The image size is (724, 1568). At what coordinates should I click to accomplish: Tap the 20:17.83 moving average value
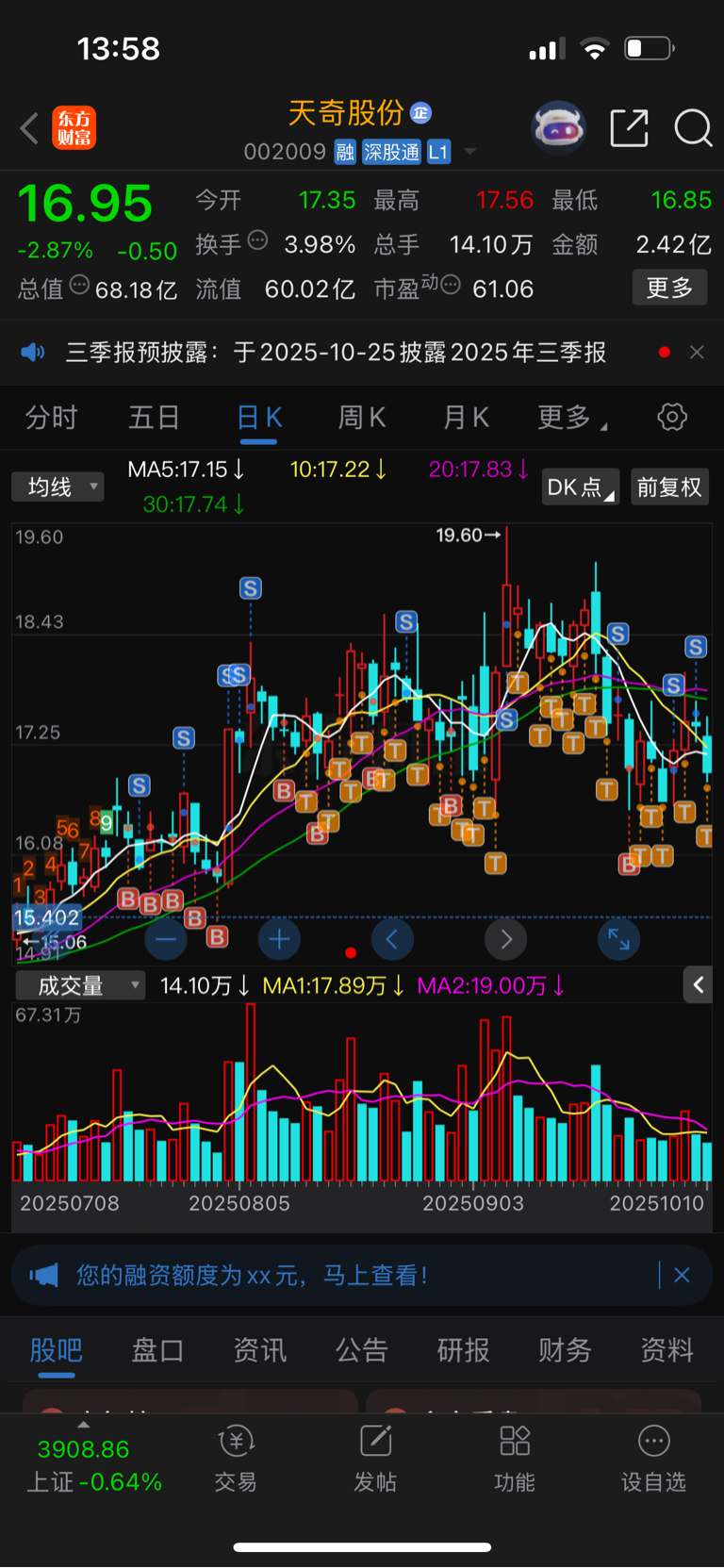tap(479, 469)
